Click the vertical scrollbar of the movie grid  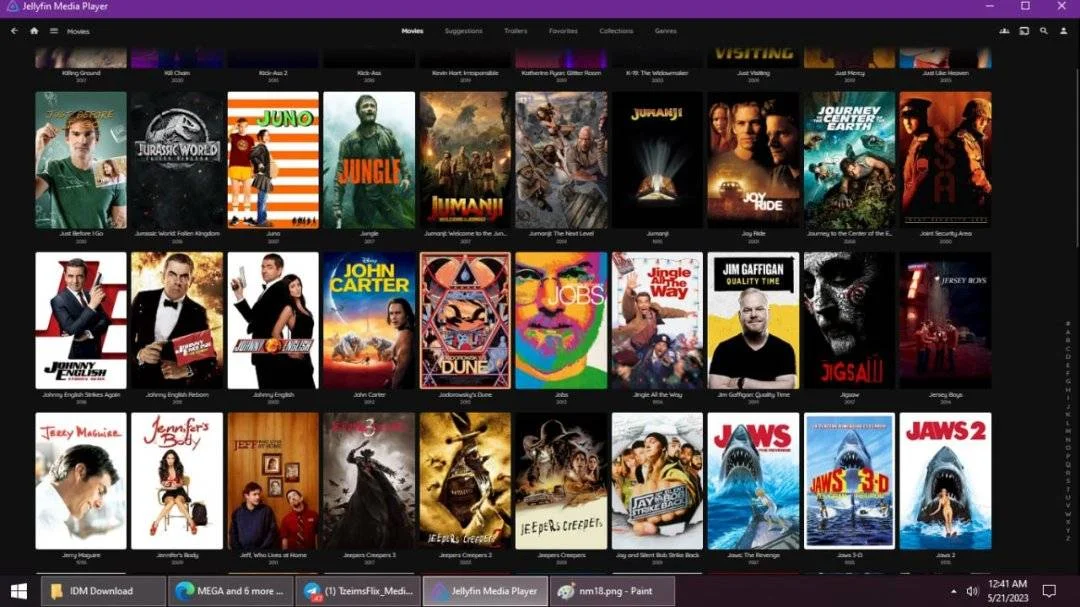1077,148
